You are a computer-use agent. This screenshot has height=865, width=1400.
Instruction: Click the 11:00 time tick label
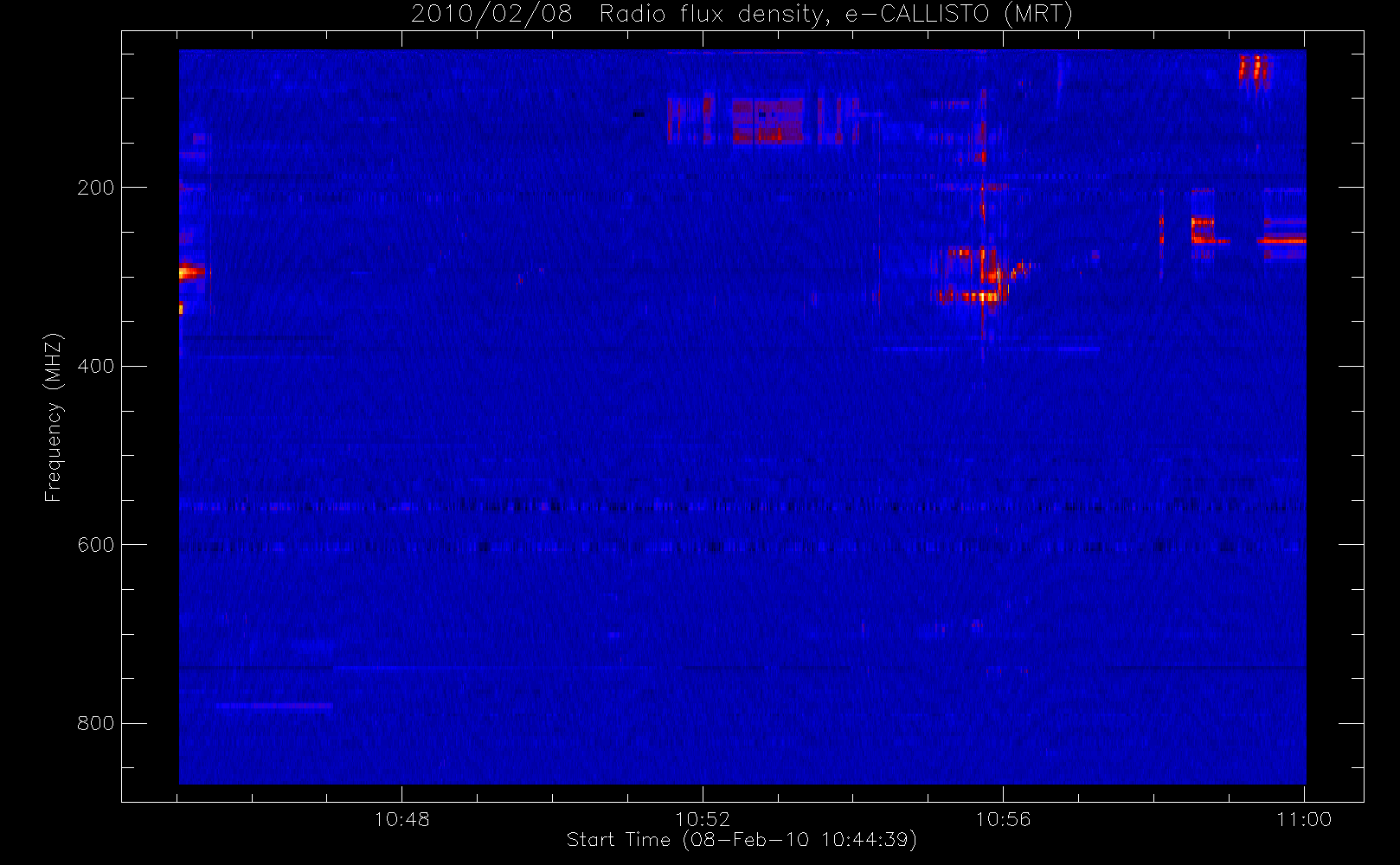click(x=1304, y=819)
